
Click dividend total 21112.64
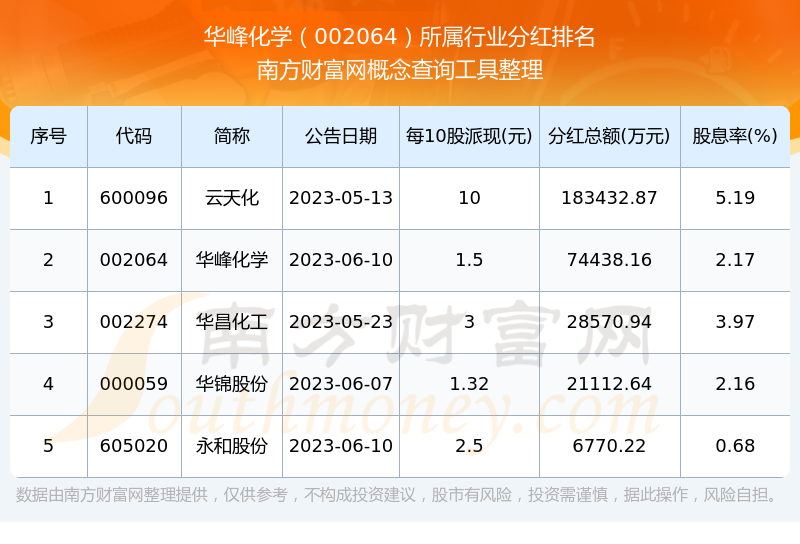click(609, 384)
